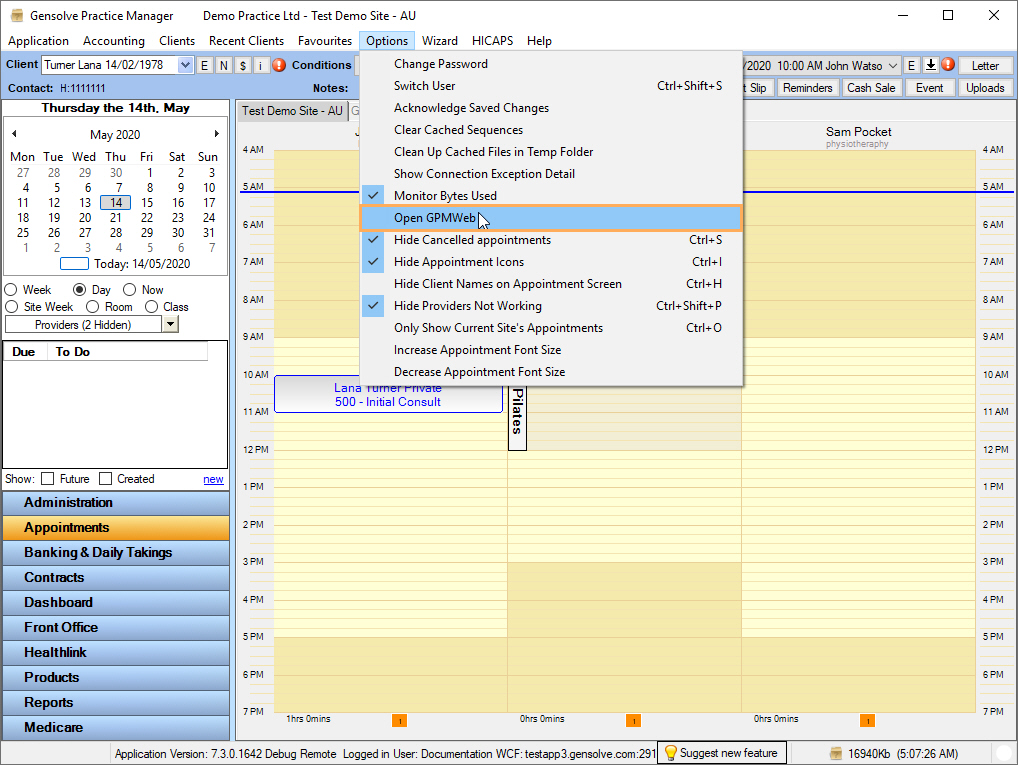The image size is (1018, 765).
Task: Open the appointment dropdown showing John Watso
Action: 892,65
